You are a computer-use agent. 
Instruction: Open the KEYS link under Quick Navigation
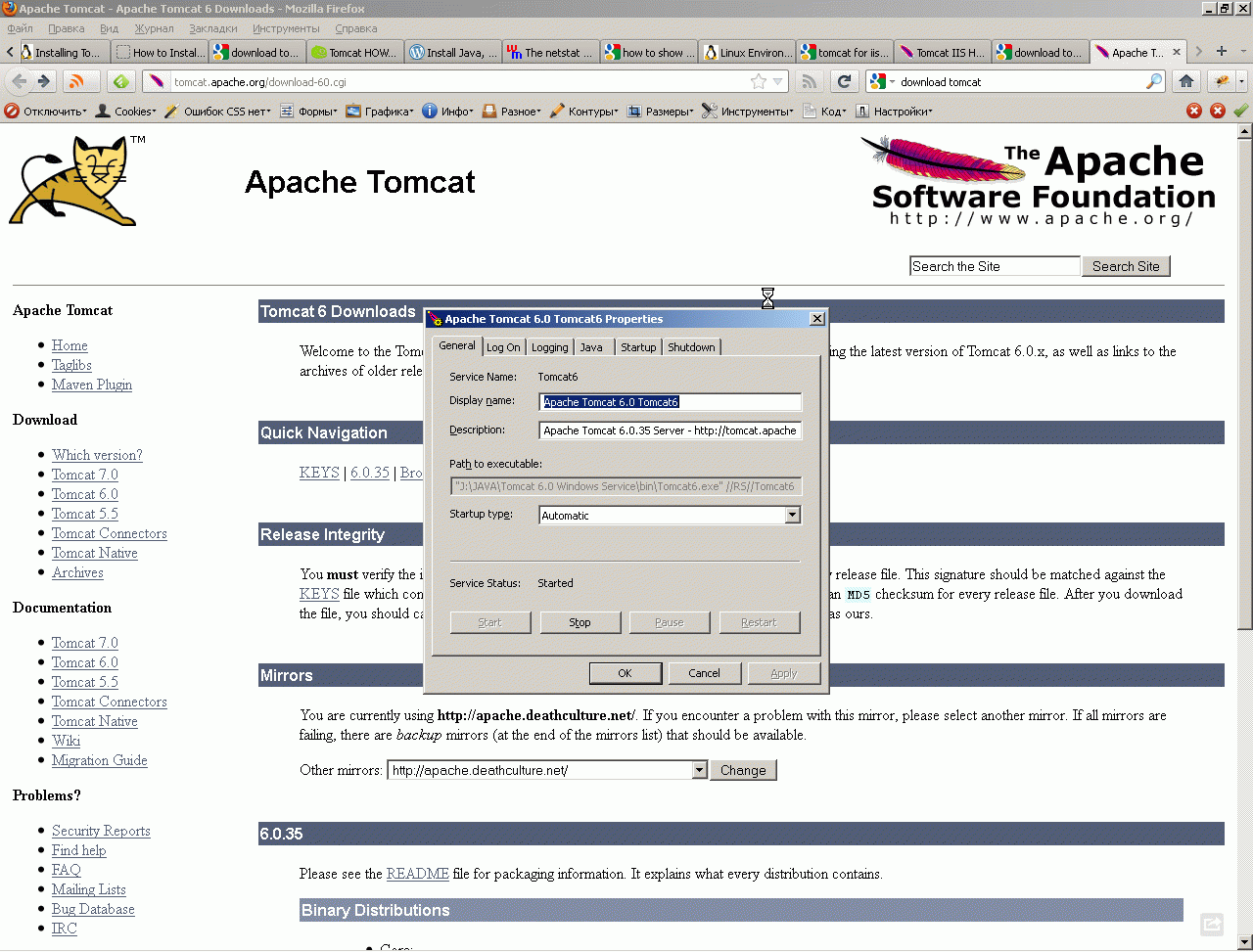[319, 473]
